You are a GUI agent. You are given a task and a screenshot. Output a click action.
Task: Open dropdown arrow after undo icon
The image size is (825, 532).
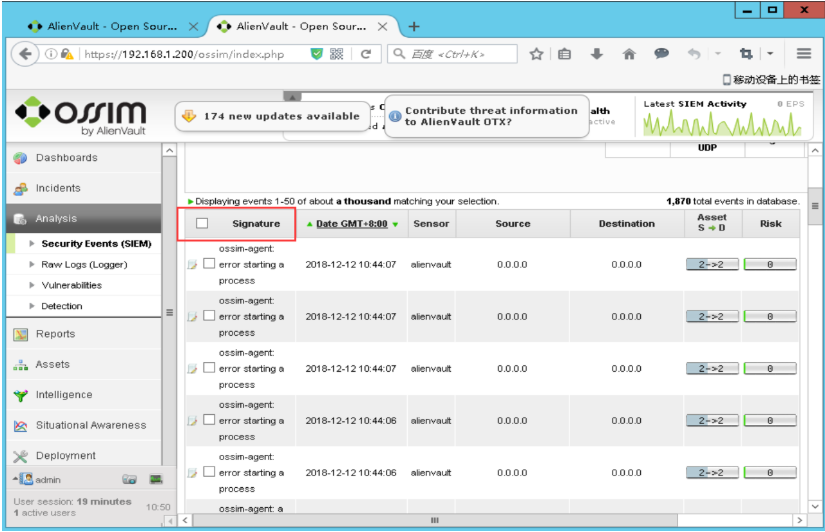[718, 54]
